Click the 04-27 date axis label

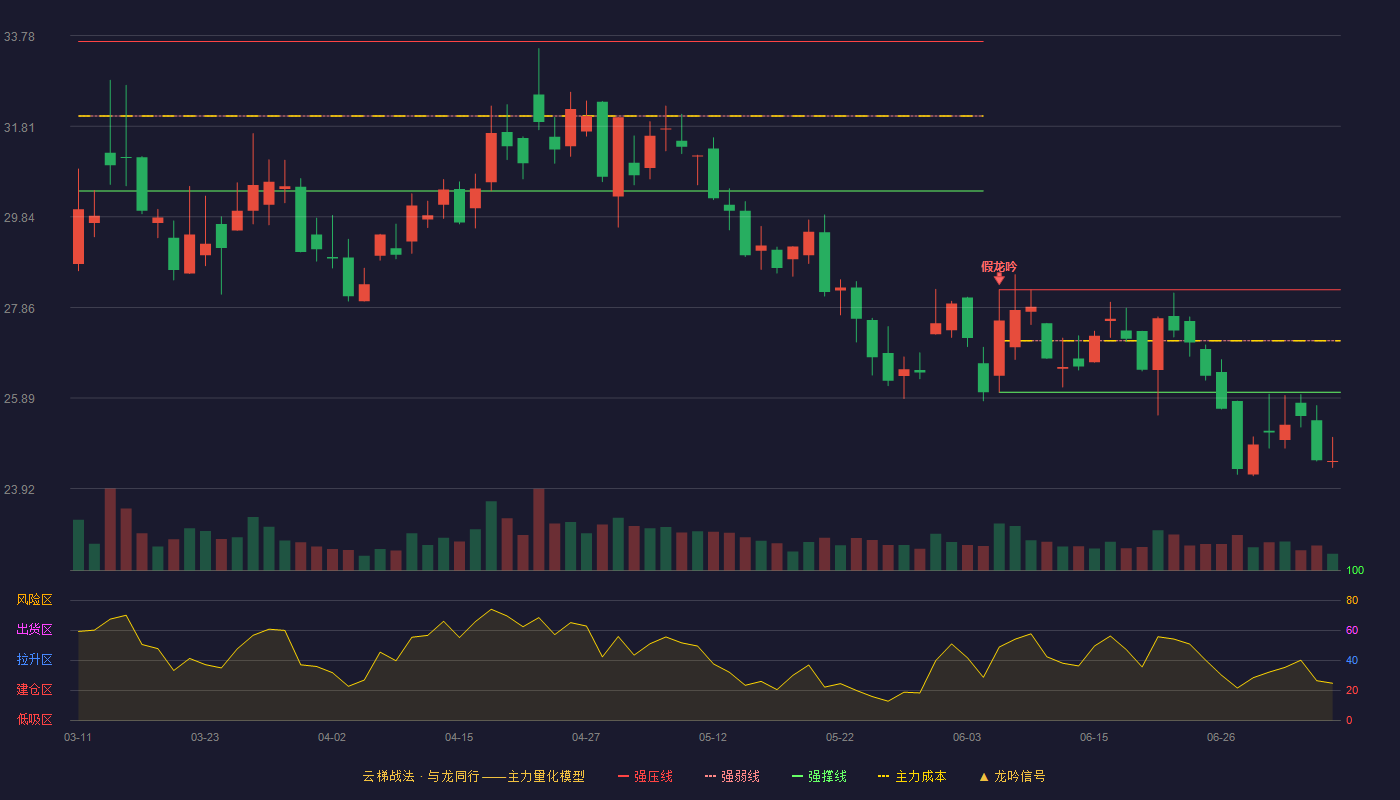click(586, 737)
